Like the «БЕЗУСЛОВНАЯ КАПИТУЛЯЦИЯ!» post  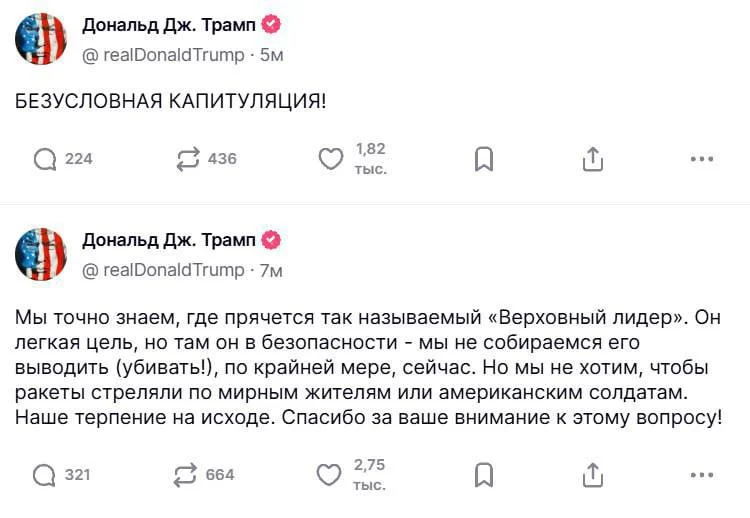[x=330, y=159]
